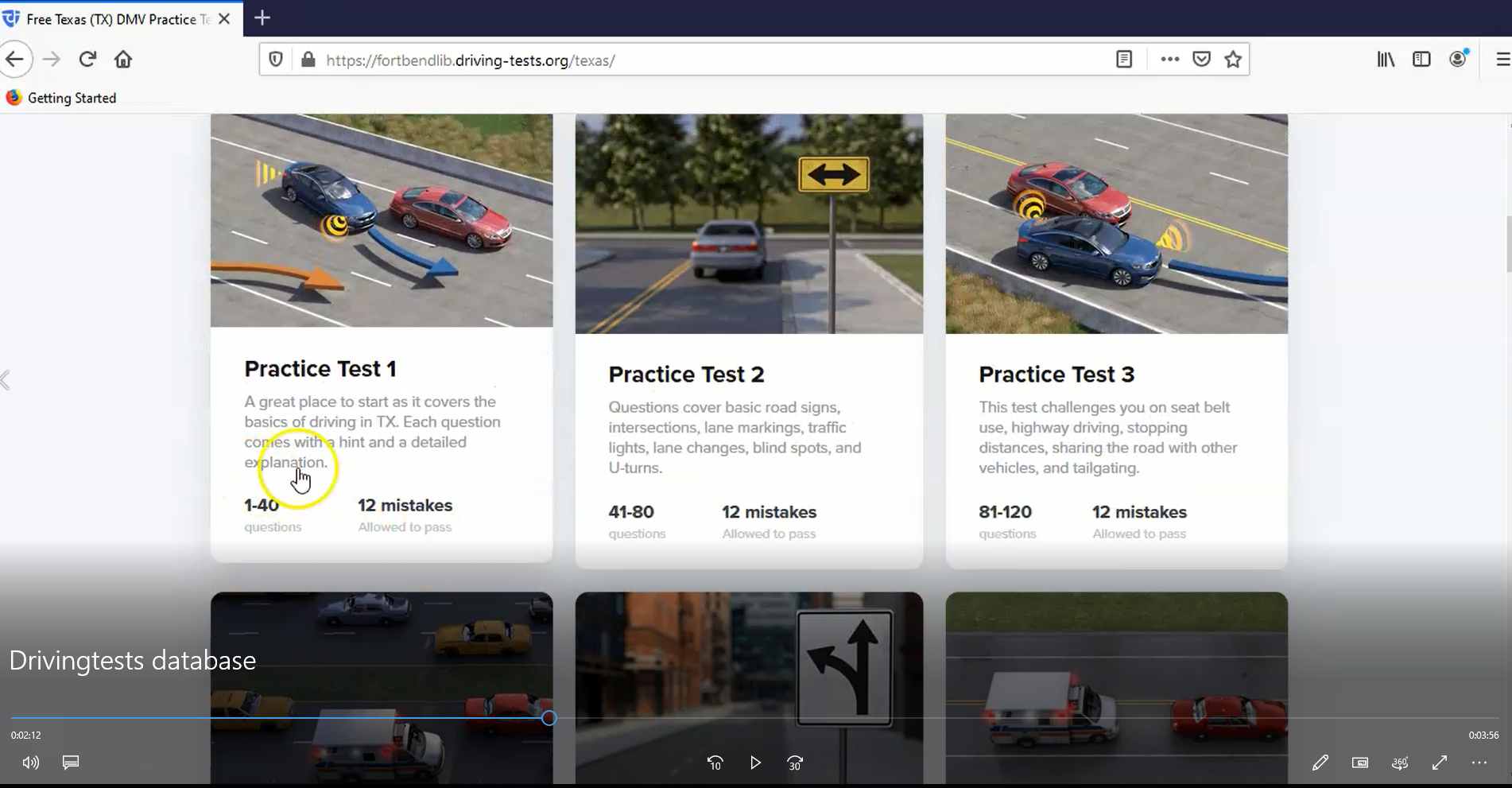
Task: Skip forward 30 seconds in video
Action: [795, 763]
